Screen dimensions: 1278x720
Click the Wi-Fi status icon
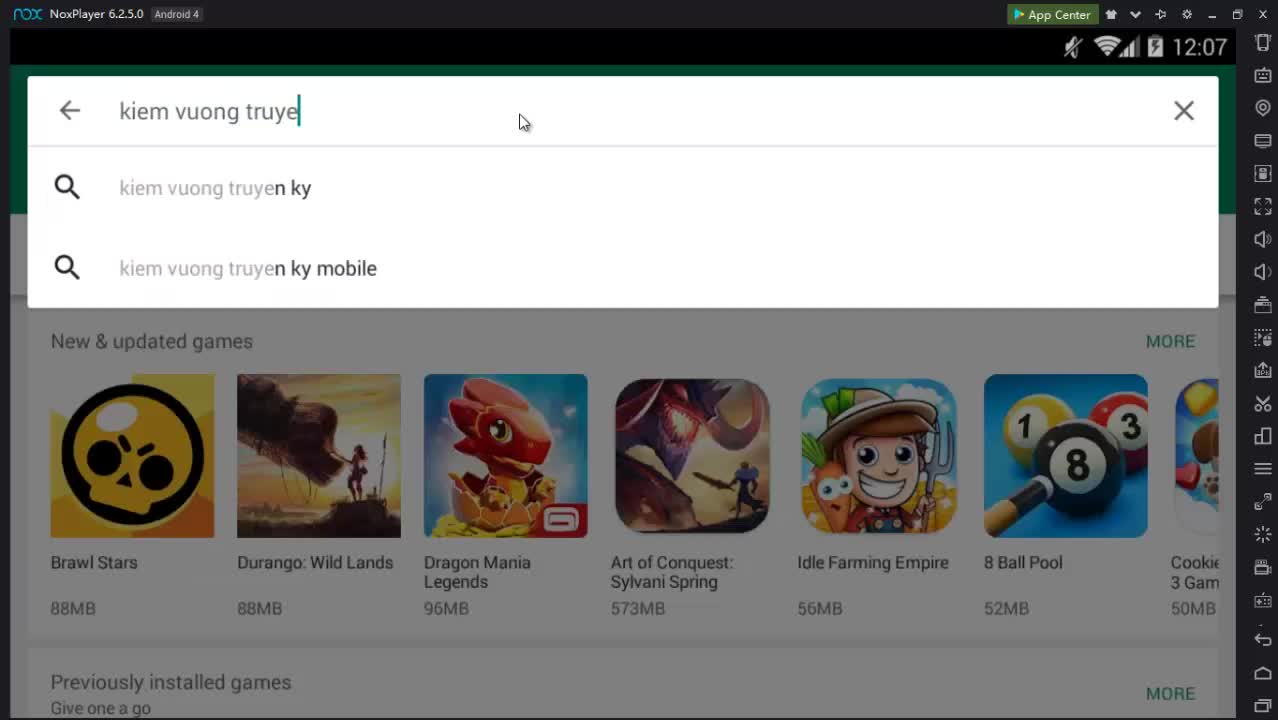tap(1106, 47)
